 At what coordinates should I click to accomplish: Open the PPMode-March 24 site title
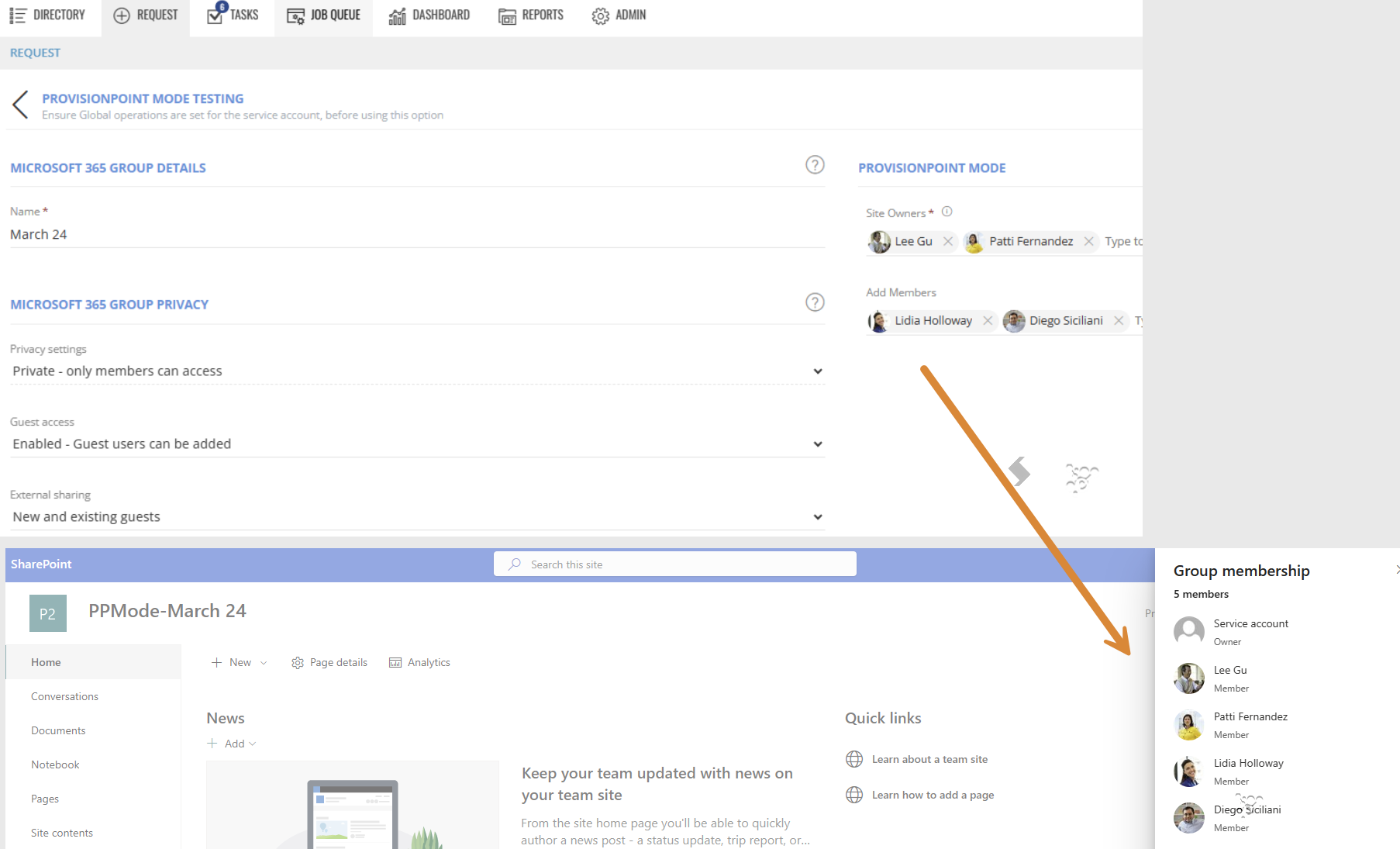(167, 611)
